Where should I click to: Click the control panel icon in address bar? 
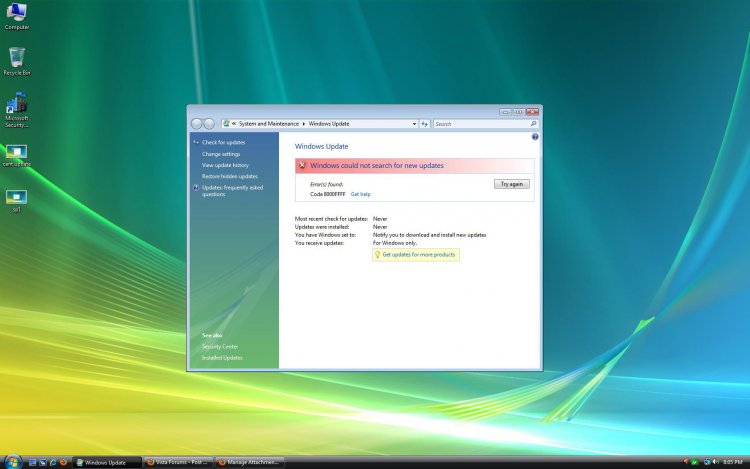point(226,124)
